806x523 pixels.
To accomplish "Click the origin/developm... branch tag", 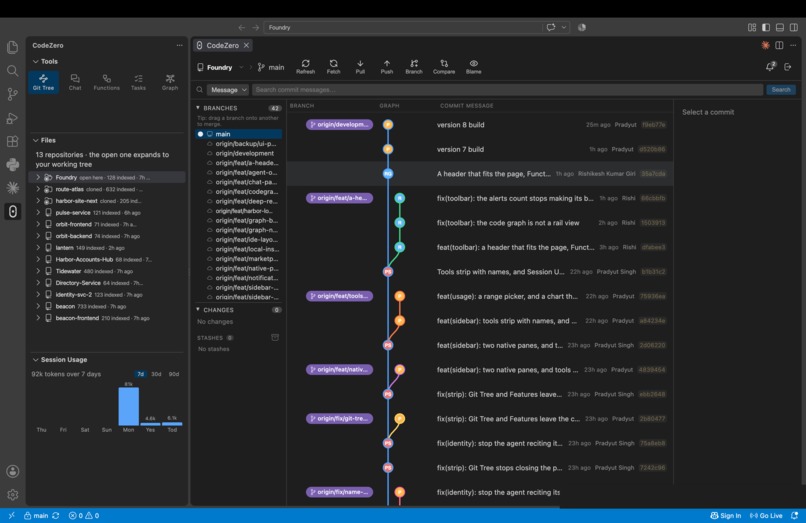I will click(339, 124).
